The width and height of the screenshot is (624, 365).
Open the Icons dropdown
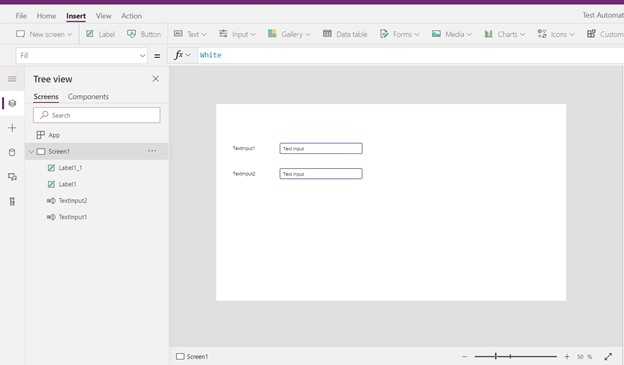[x=556, y=34]
